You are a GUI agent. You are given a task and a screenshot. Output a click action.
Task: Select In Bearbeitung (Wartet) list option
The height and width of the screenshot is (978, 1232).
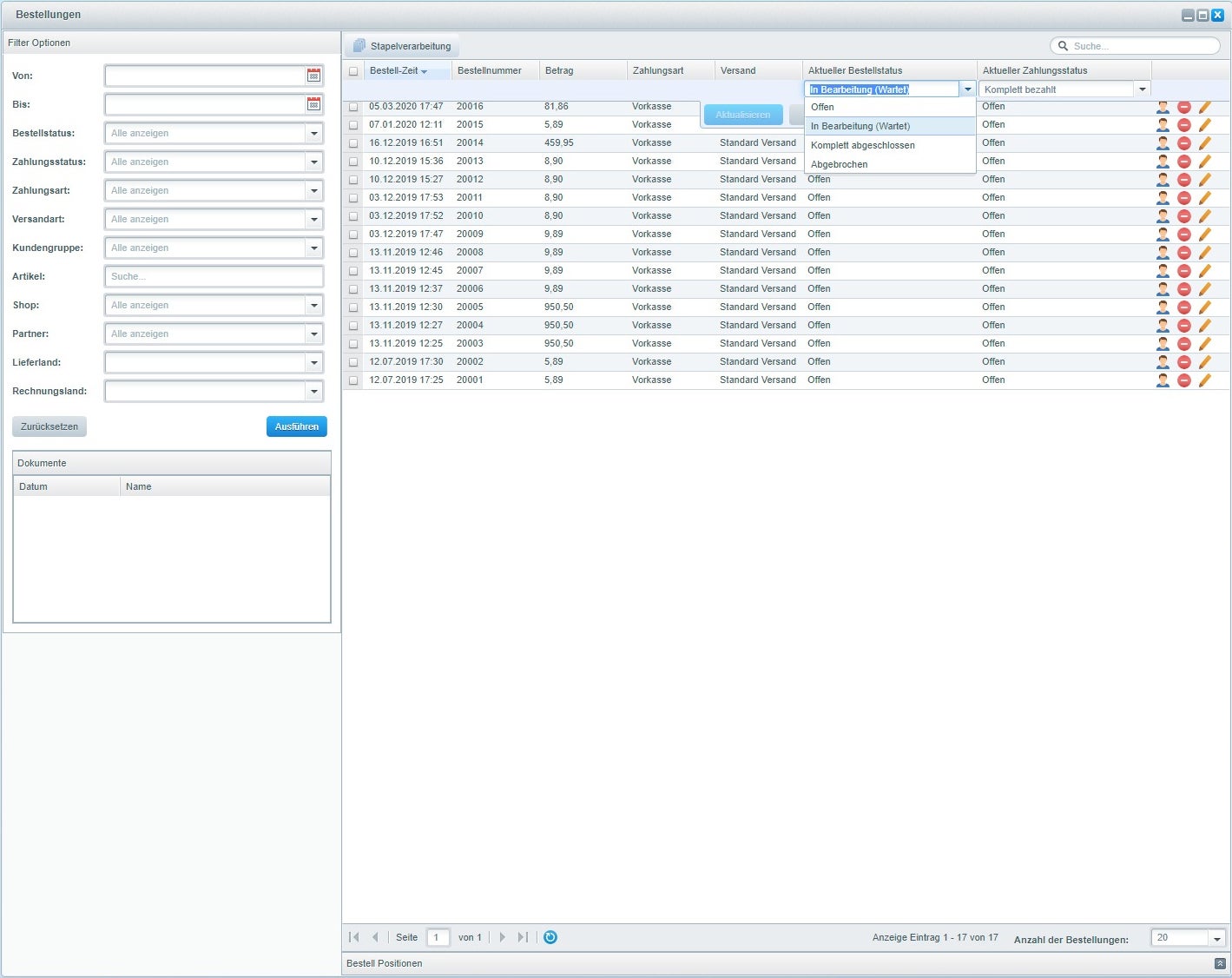click(890, 126)
